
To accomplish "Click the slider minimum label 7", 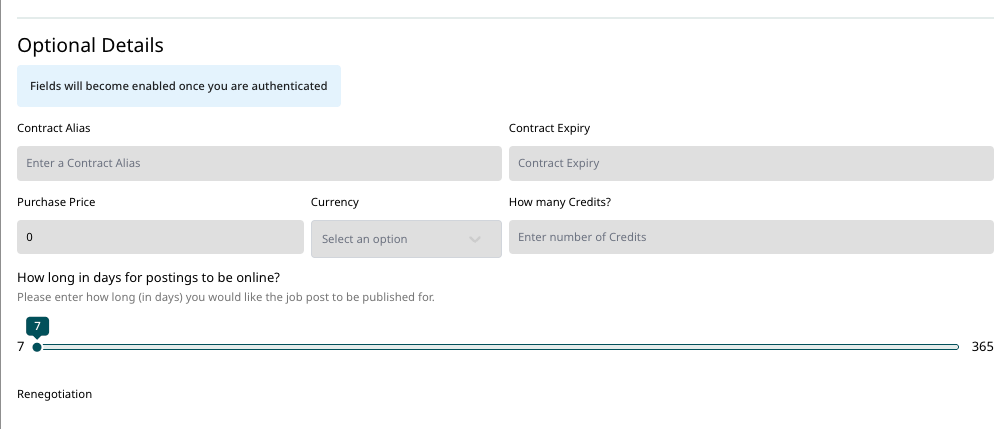I will coord(21,347).
